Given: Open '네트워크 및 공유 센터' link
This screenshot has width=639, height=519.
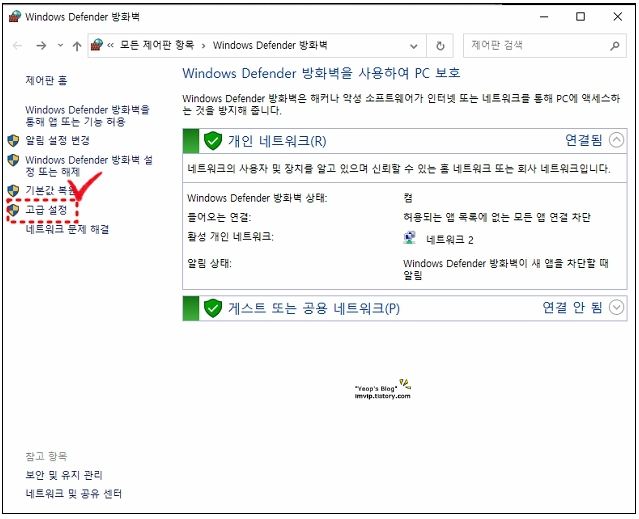Looking at the screenshot, I should 74,494.
